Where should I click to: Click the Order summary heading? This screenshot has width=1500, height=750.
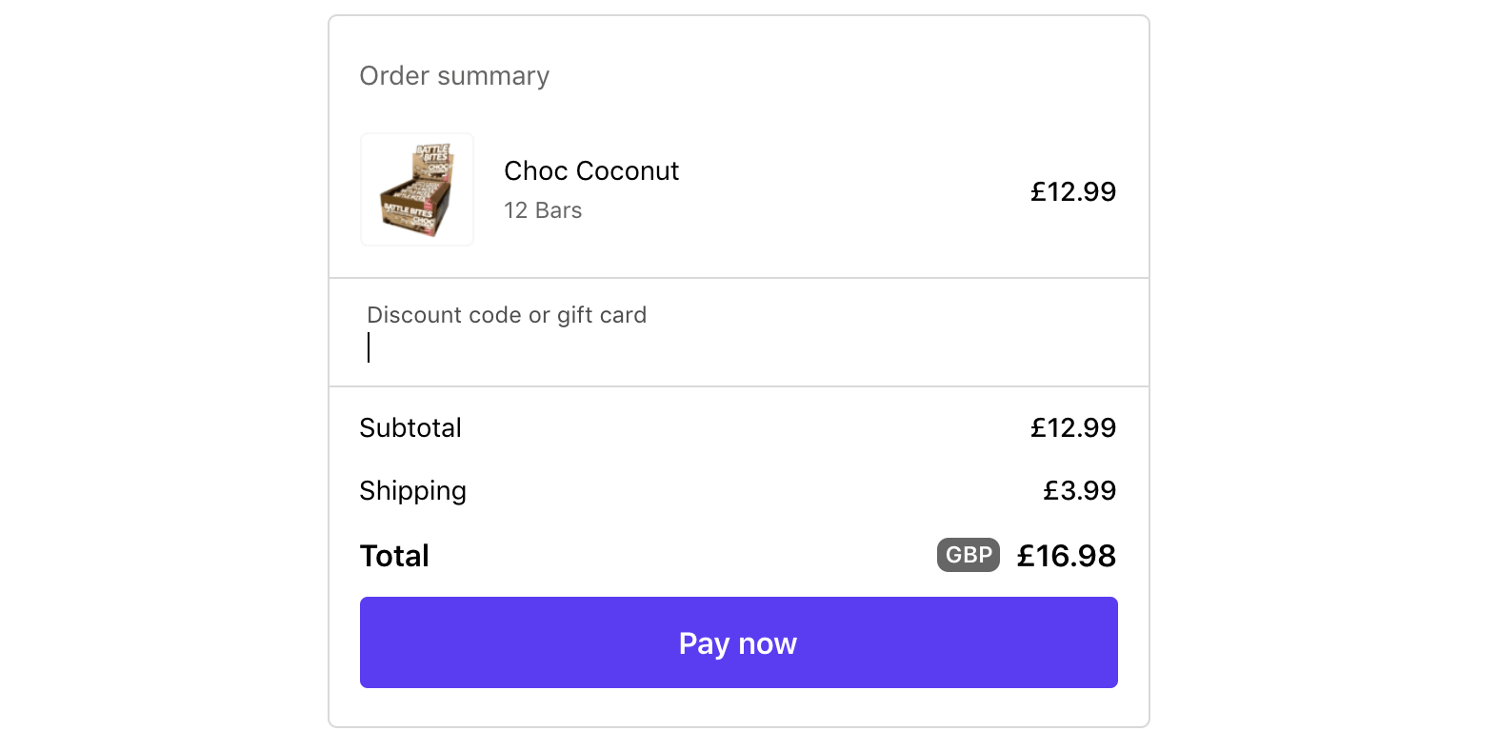[454, 76]
